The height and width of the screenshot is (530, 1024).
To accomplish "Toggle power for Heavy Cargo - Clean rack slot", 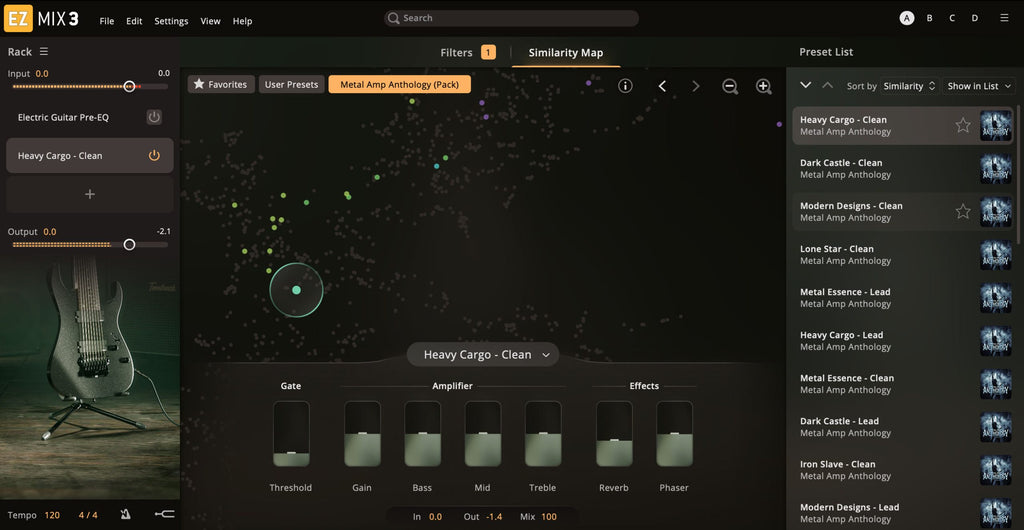I will (153, 155).
